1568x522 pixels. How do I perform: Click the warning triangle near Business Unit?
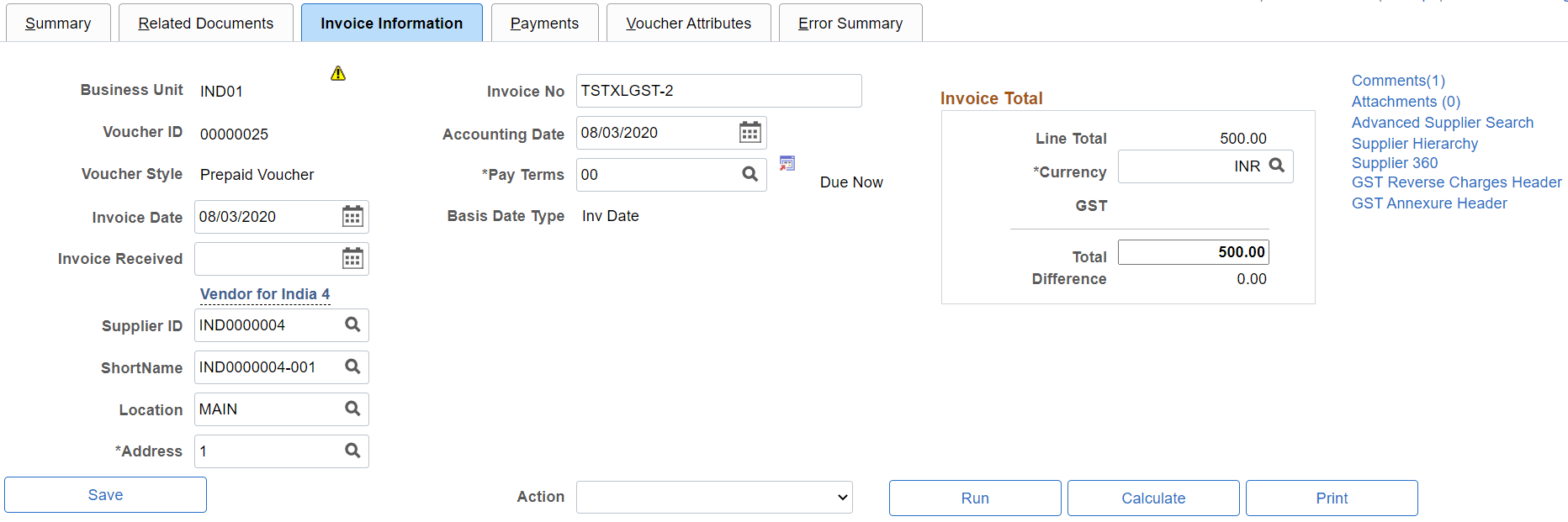click(x=338, y=72)
